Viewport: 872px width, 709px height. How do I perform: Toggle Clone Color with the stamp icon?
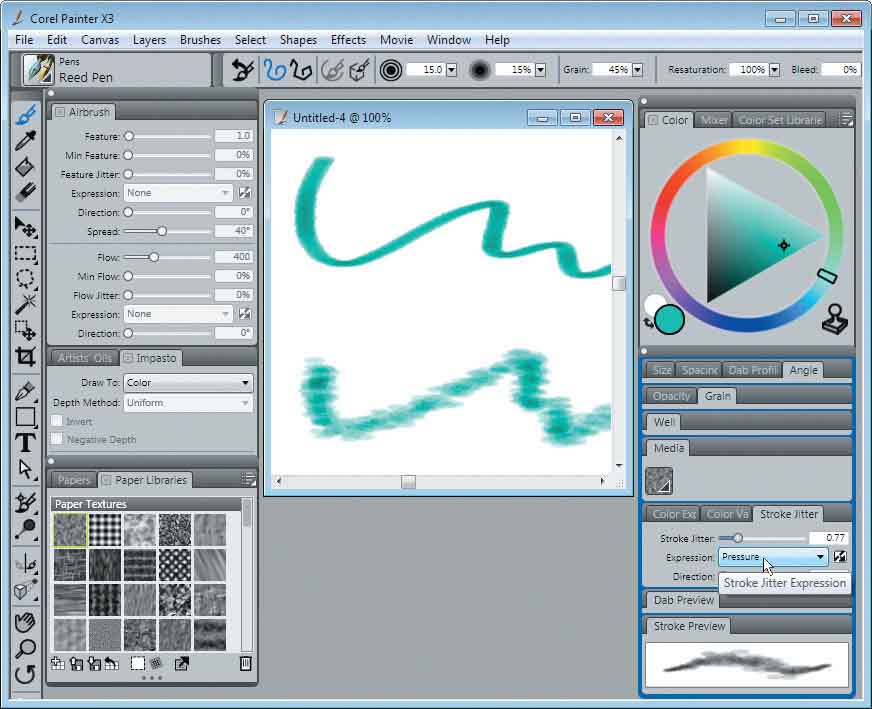pyautogui.click(x=835, y=321)
